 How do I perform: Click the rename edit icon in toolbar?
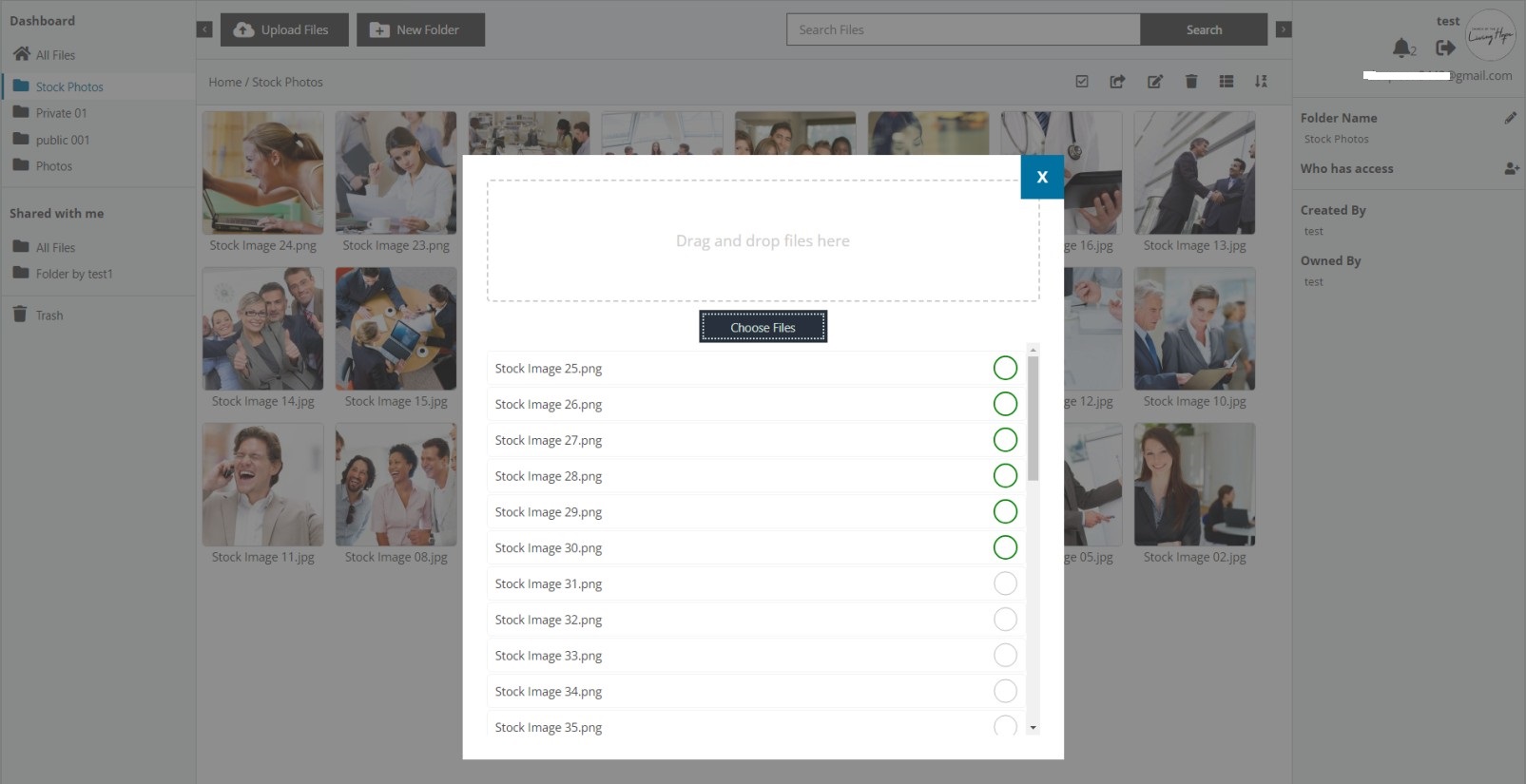coord(1154,82)
